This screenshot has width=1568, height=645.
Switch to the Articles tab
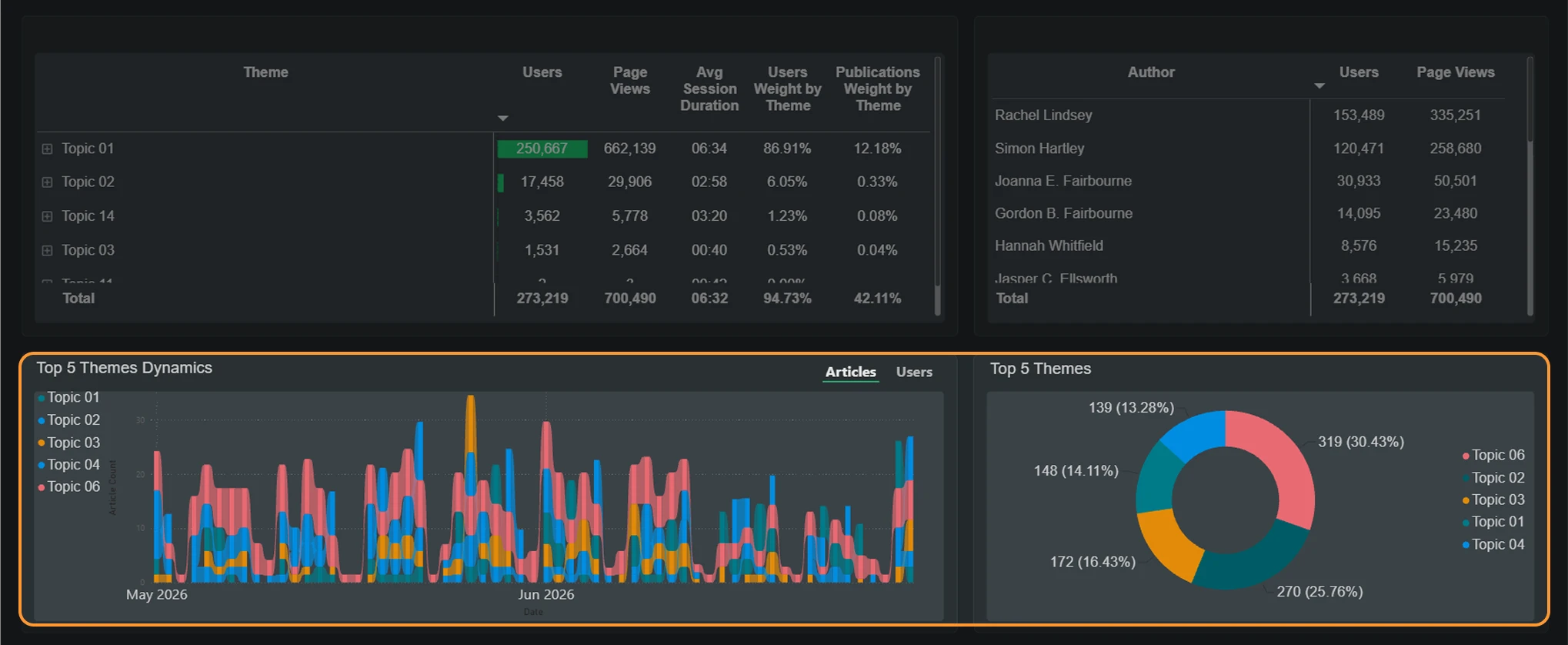[850, 372]
